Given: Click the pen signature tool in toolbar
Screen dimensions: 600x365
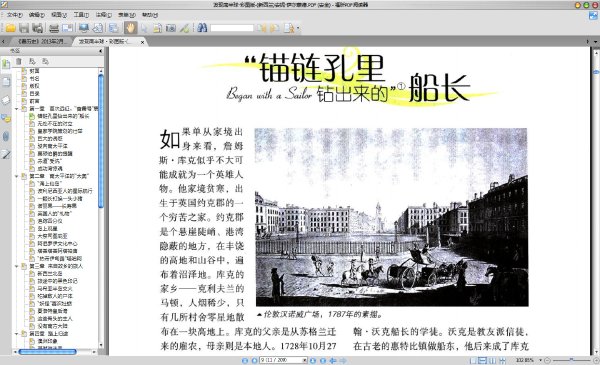Looking at the screenshot, I should (x=184, y=28).
